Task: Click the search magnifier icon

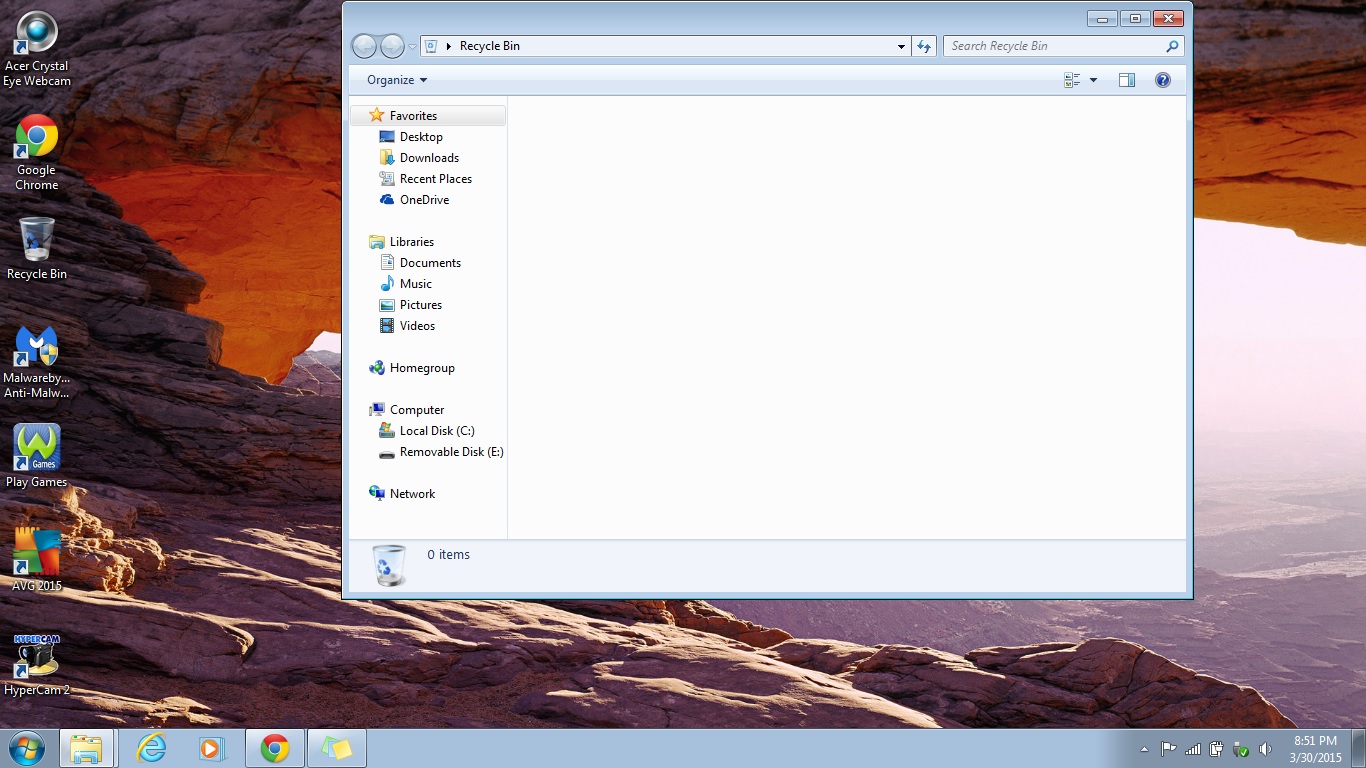Action: (x=1173, y=46)
